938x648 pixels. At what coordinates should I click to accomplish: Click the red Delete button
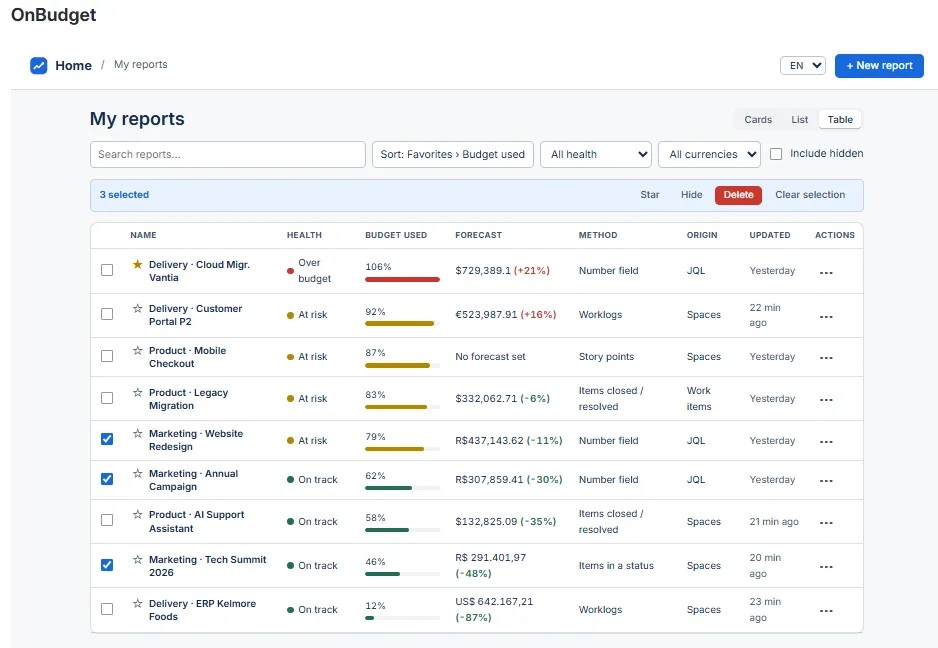tap(738, 195)
